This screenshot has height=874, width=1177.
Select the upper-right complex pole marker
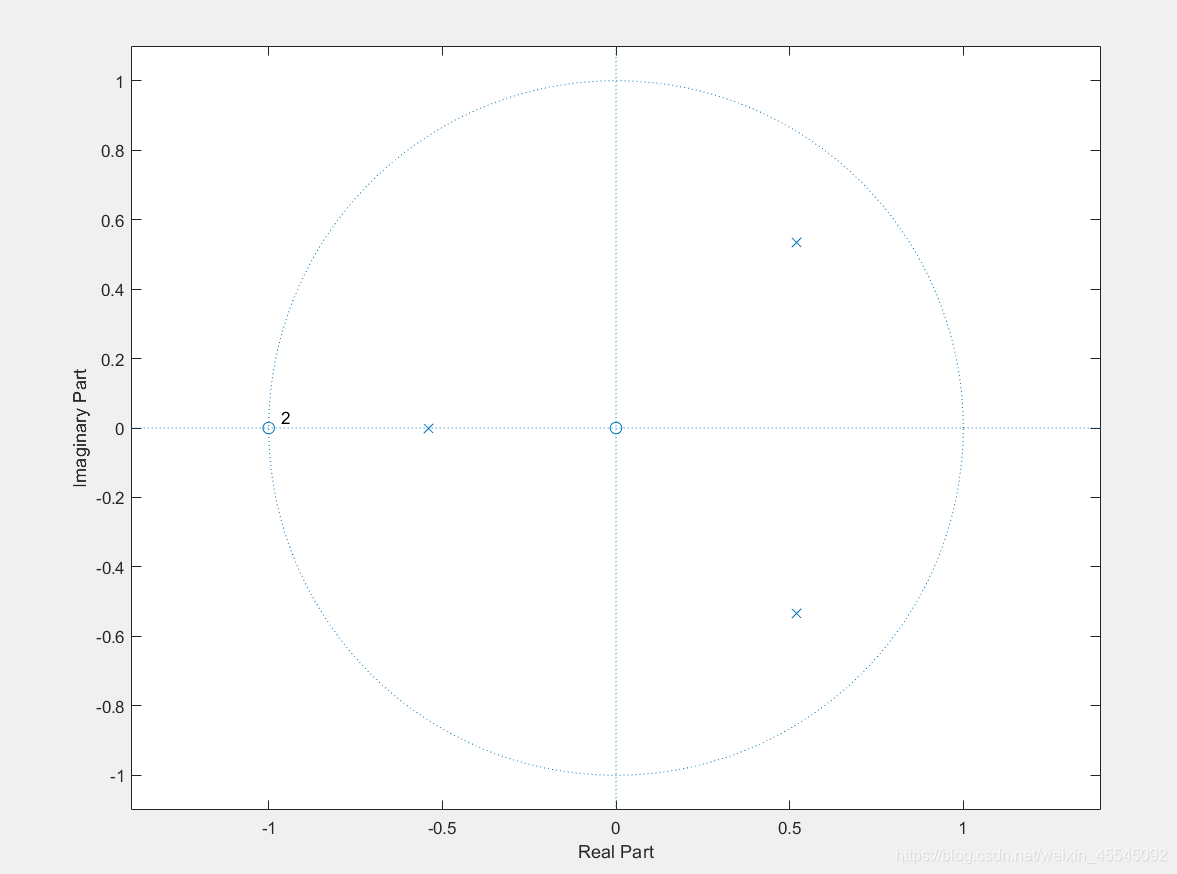point(796,243)
